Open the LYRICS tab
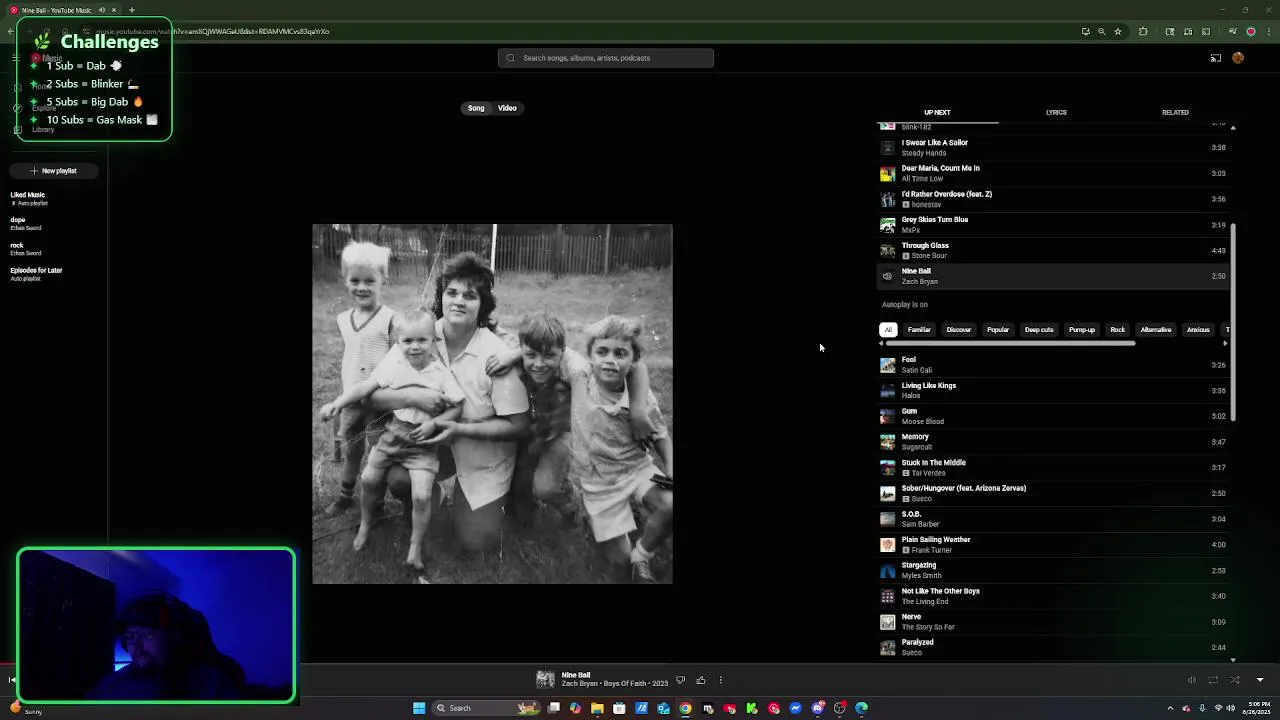Image resolution: width=1280 pixels, height=720 pixels. 1056,112
